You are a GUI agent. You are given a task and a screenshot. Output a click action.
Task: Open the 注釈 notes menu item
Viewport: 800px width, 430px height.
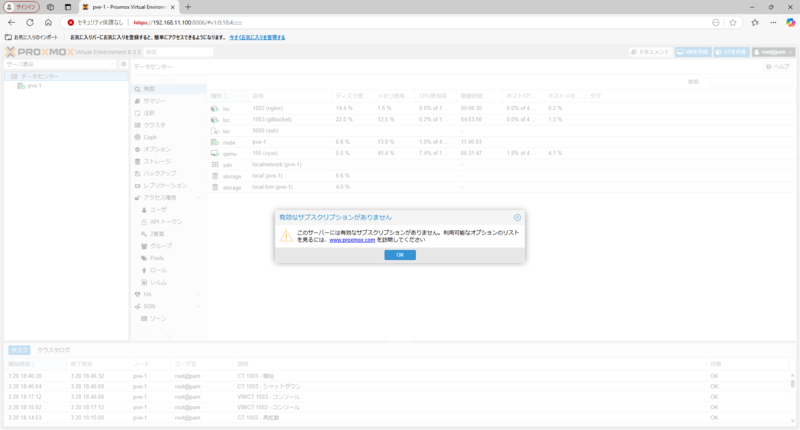click(x=168, y=113)
